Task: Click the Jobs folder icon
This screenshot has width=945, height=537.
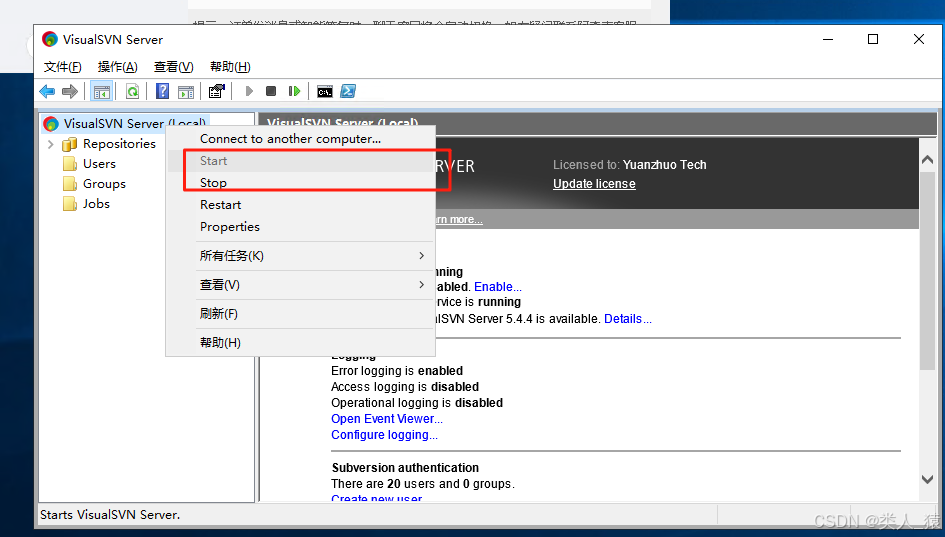Action: pos(70,204)
